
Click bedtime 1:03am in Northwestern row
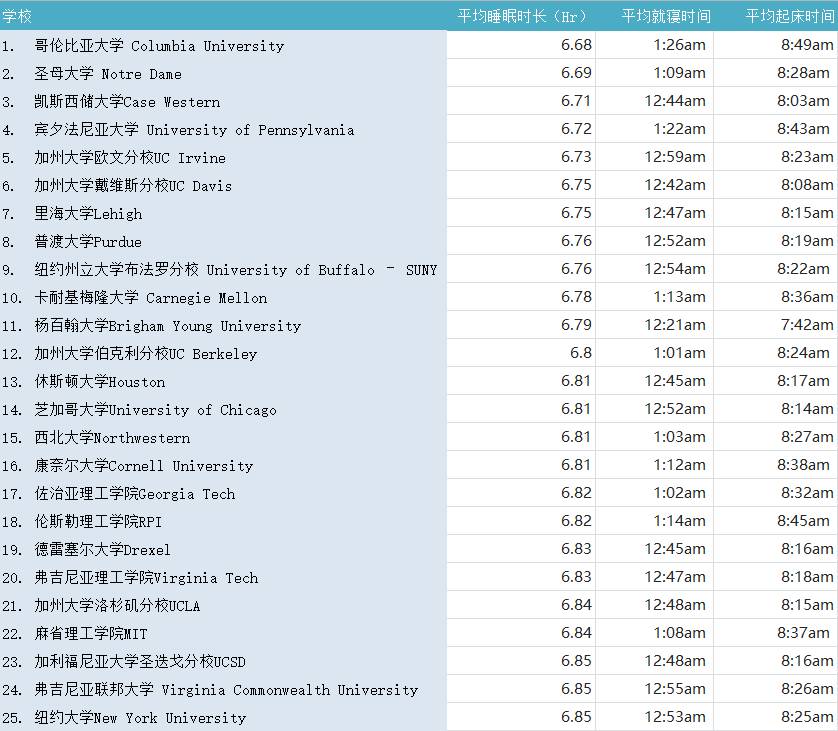(679, 436)
